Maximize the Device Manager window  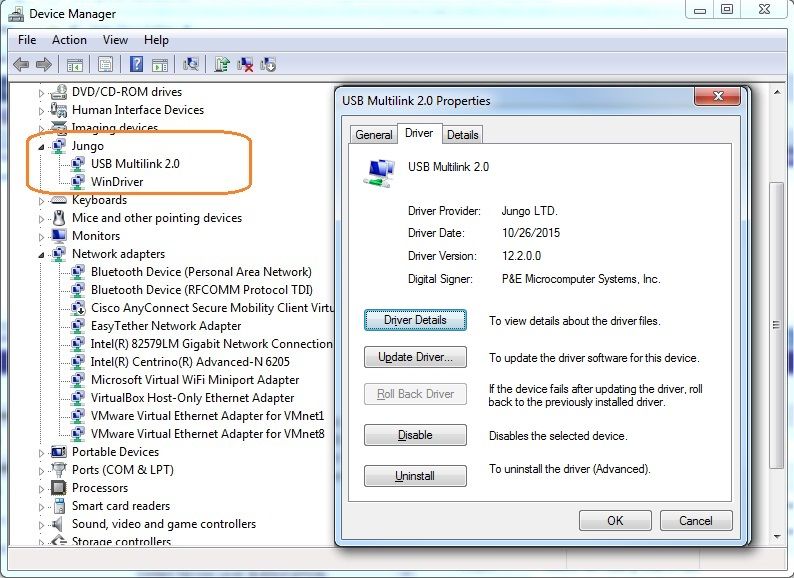click(727, 9)
